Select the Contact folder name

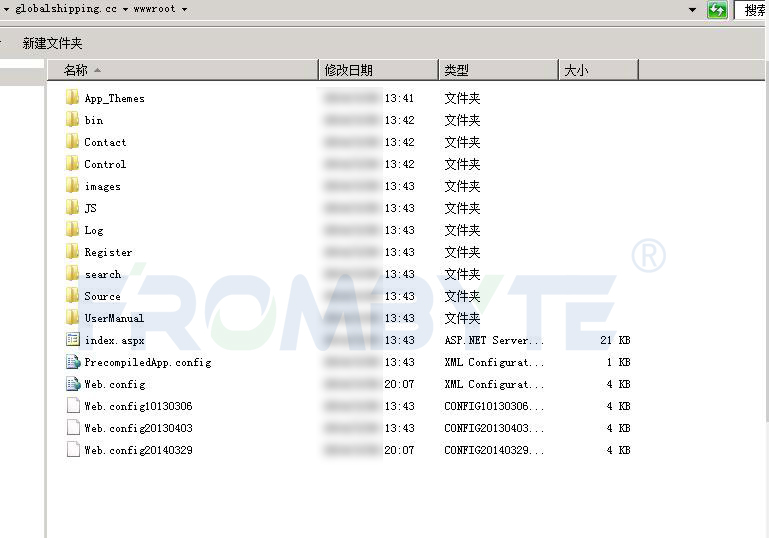(105, 142)
